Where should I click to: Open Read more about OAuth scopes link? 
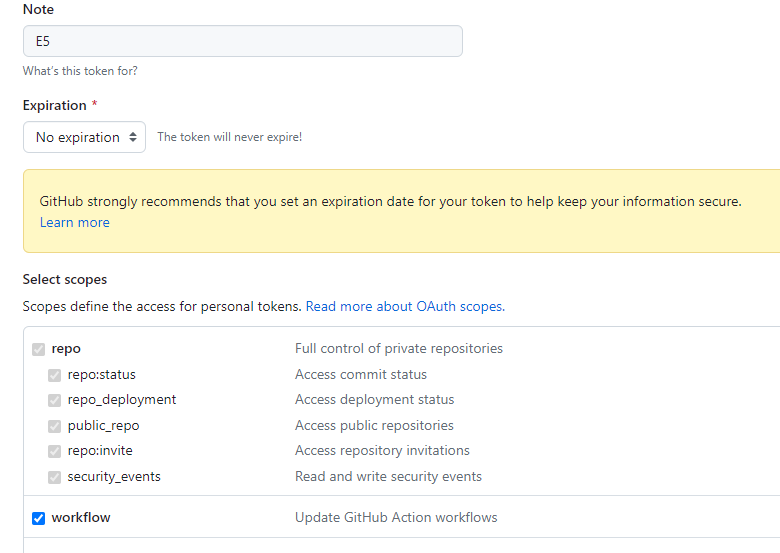pyautogui.click(x=405, y=306)
